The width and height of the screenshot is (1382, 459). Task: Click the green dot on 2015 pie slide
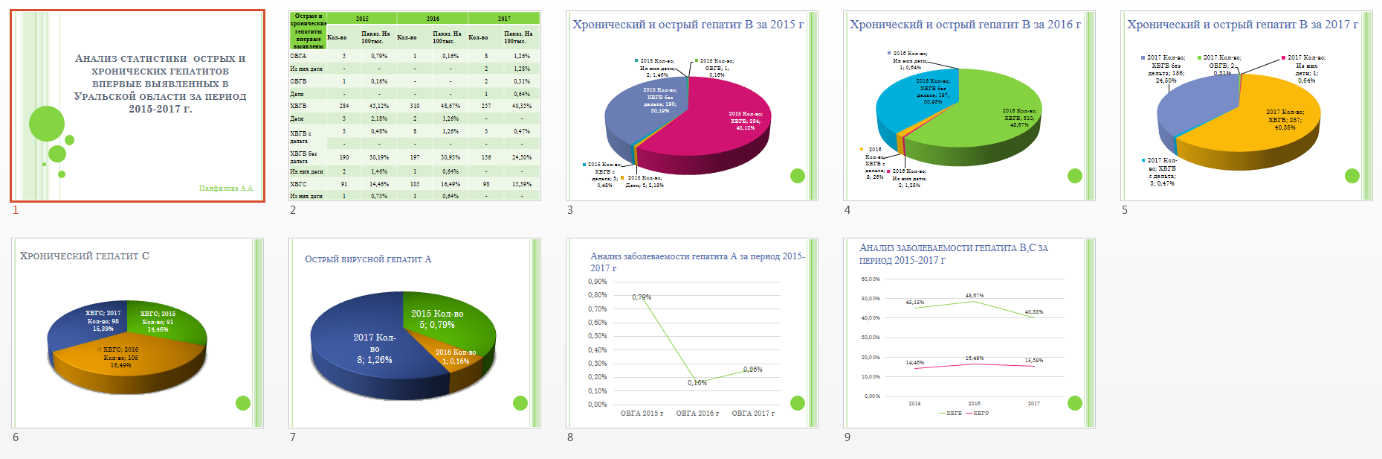(797, 176)
